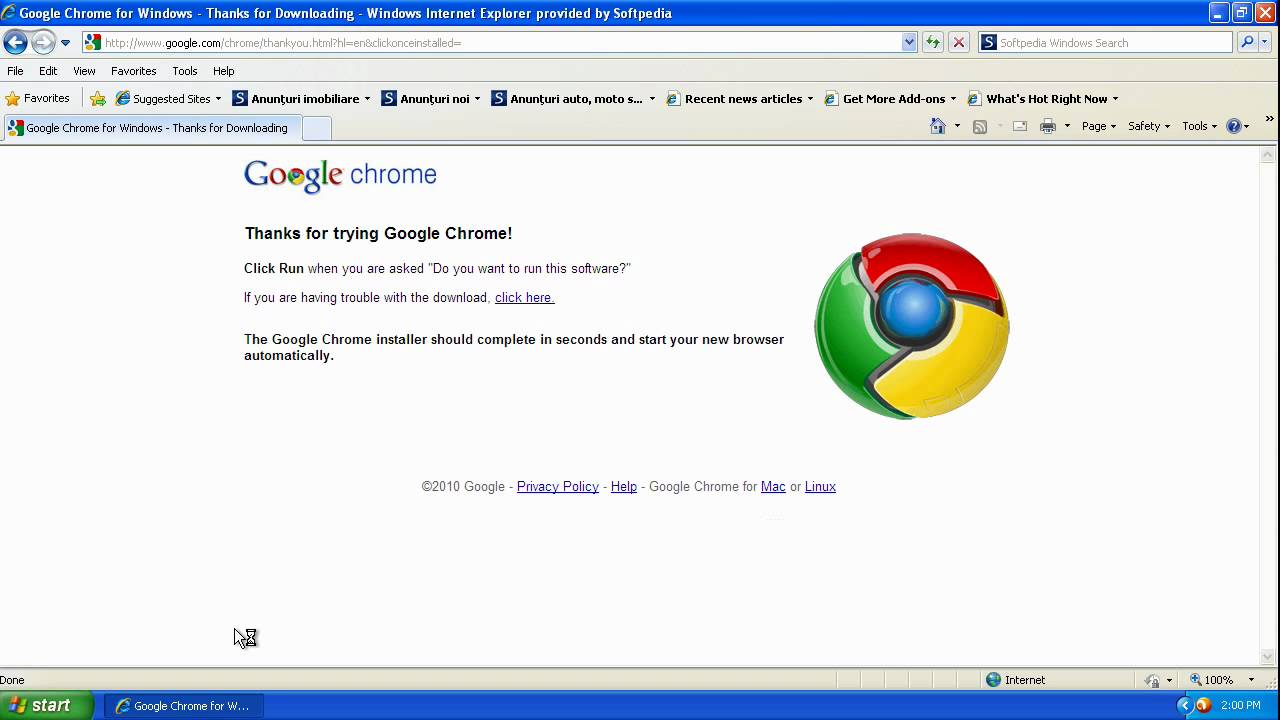Click the scrollbar up arrow
The width and height of the screenshot is (1280, 720).
pyautogui.click(x=1268, y=154)
